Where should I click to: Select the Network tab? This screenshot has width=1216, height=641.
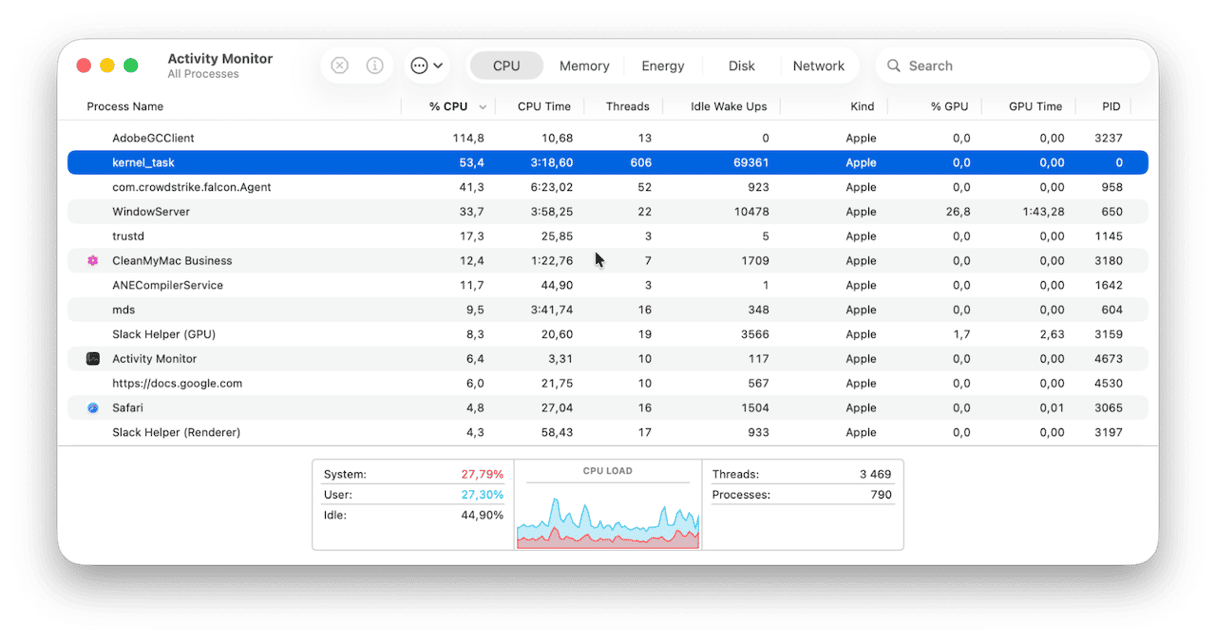(x=818, y=66)
